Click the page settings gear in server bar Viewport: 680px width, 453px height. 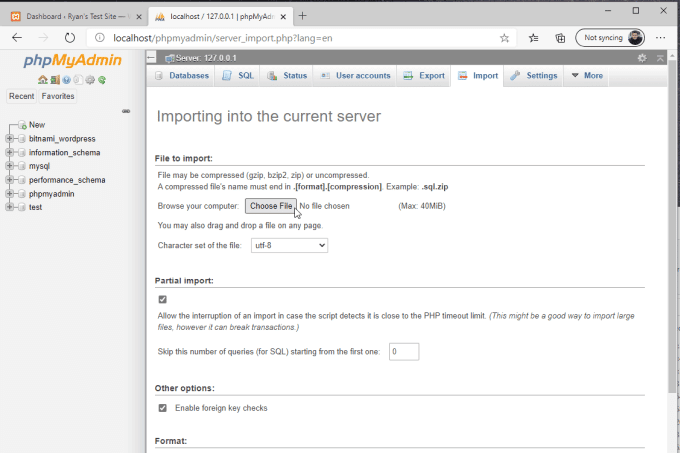click(x=642, y=58)
